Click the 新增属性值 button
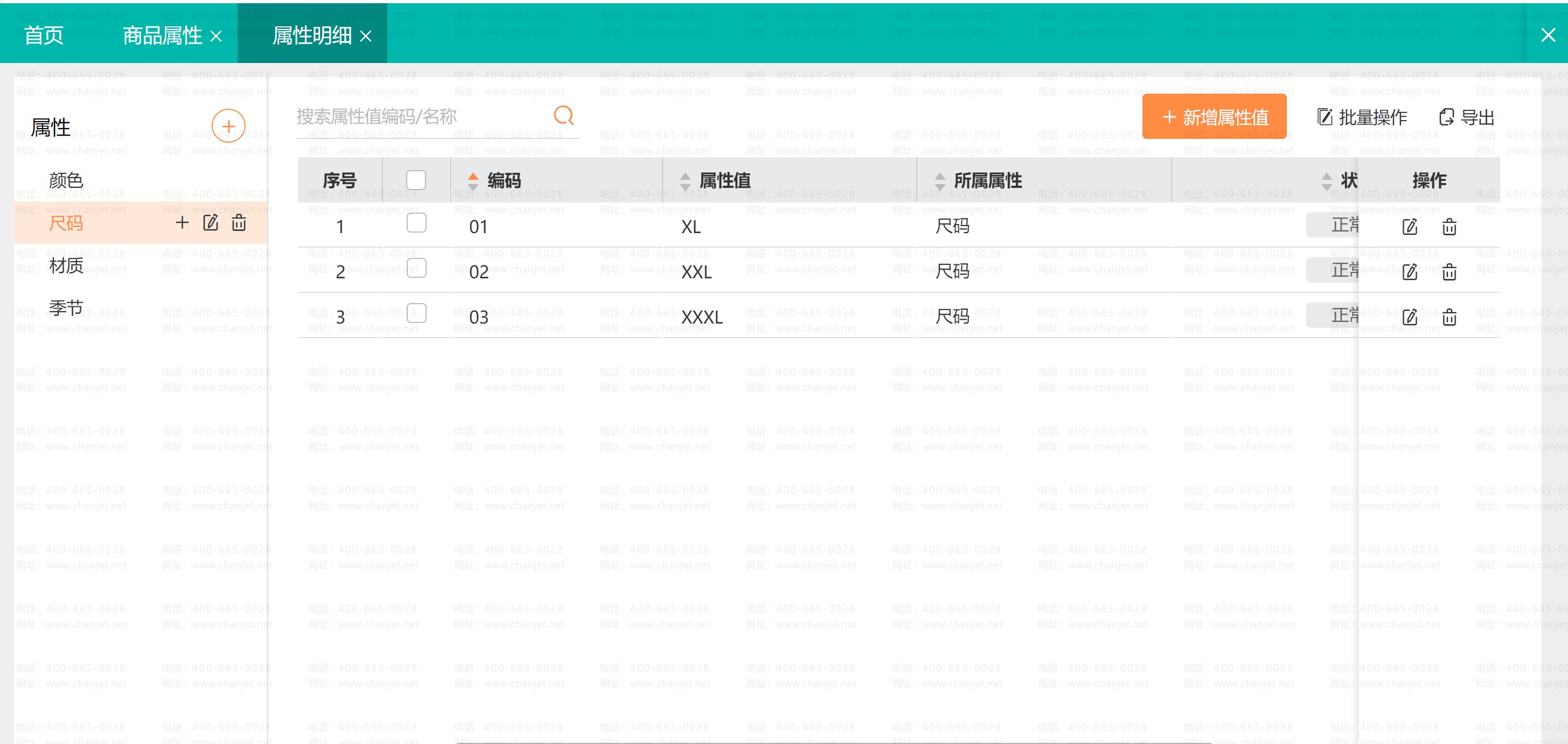This screenshot has width=1568, height=744. point(1214,117)
